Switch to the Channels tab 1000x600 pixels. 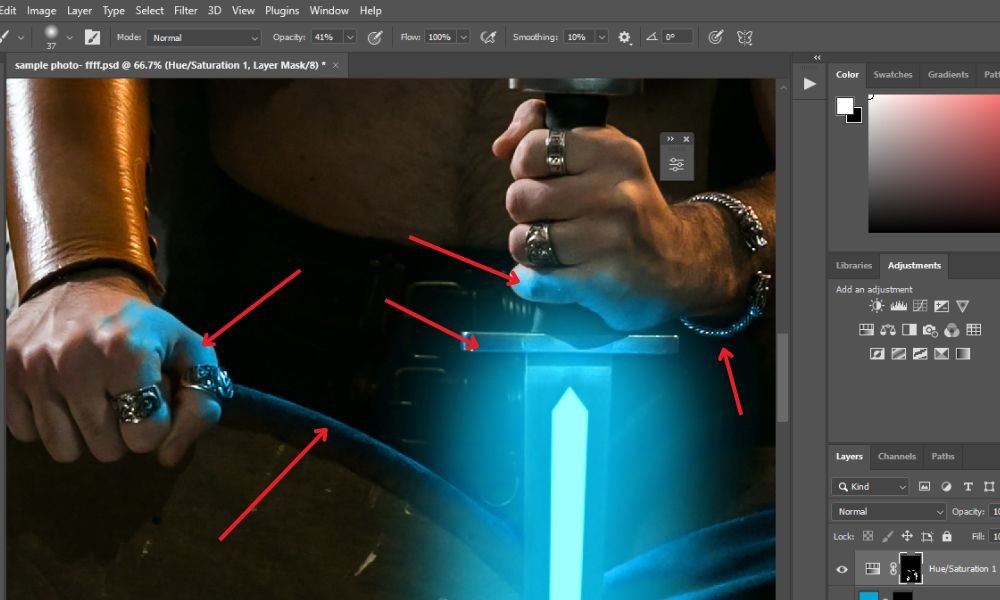coord(897,457)
